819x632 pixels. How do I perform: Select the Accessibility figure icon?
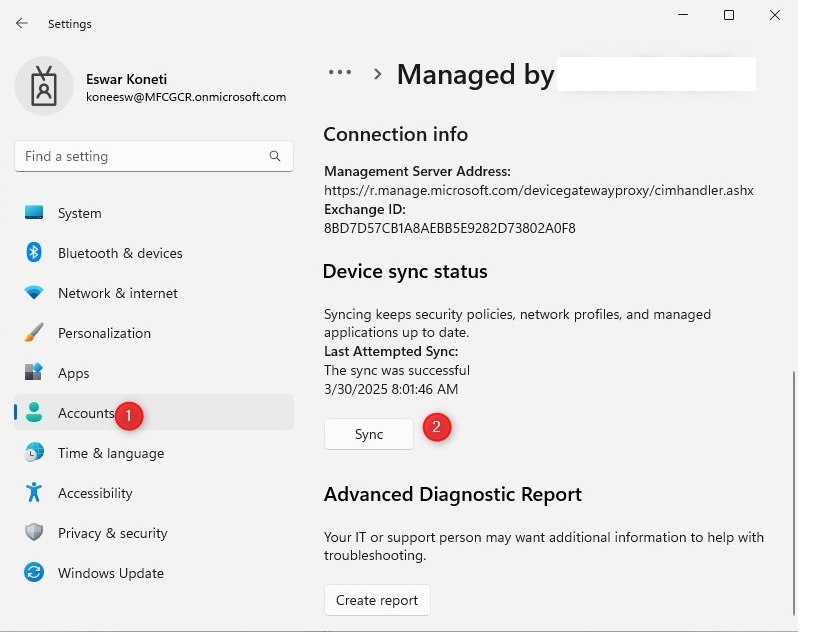(34, 493)
